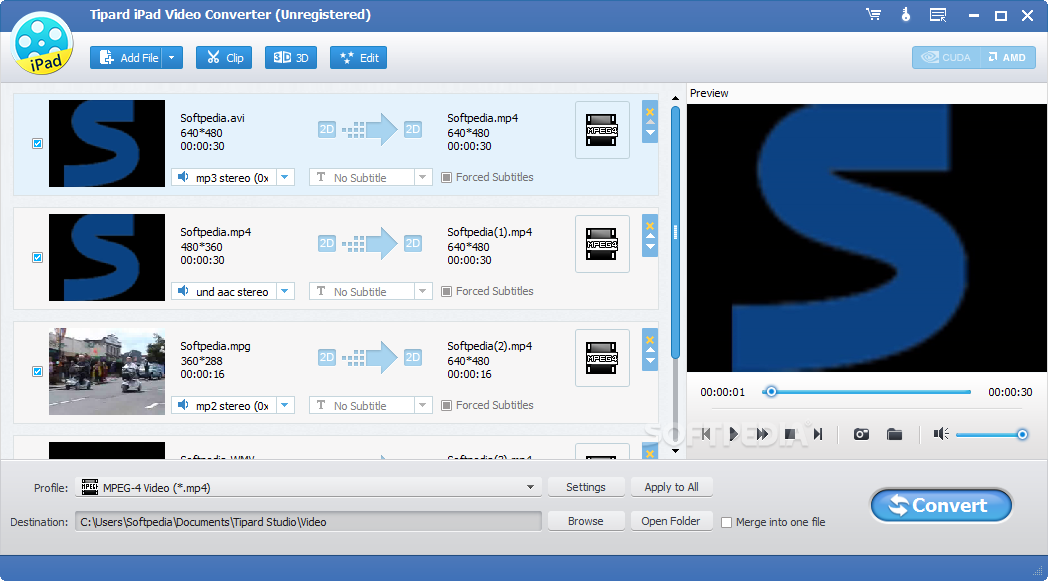This screenshot has width=1048, height=581.
Task: Toggle the checkbox for Softpedia.avi
Action: pyautogui.click(x=37, y=143)
